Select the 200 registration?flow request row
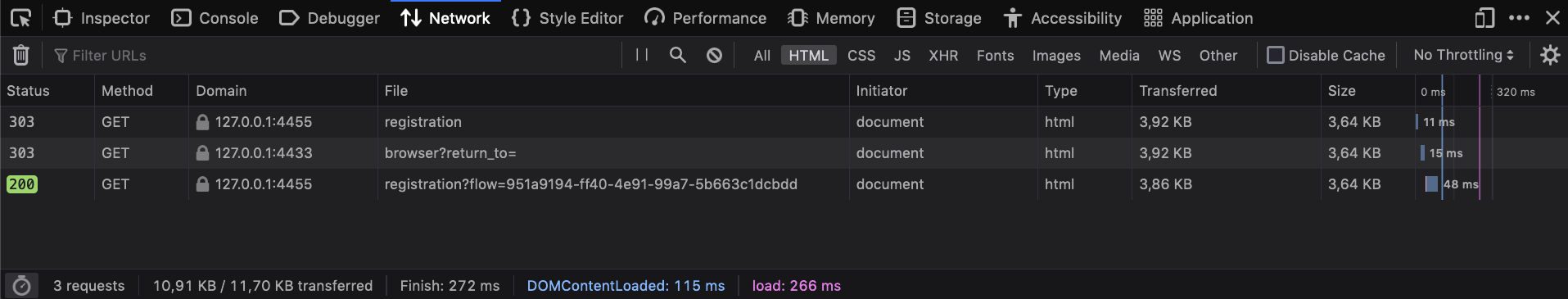This screenshot has height=299, width=1568. (x=784, y=184)
